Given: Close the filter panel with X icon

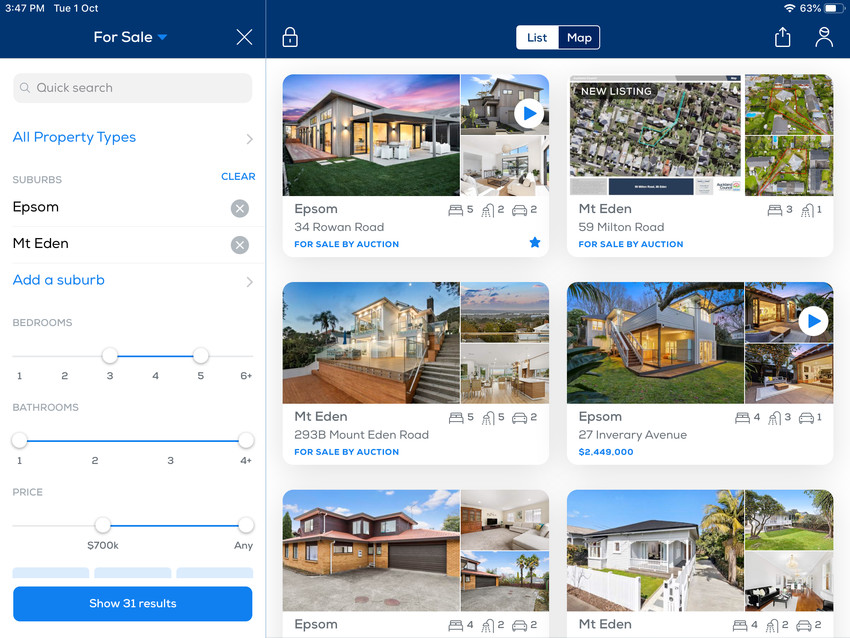Looking at the screenshot, I should 244,37.
